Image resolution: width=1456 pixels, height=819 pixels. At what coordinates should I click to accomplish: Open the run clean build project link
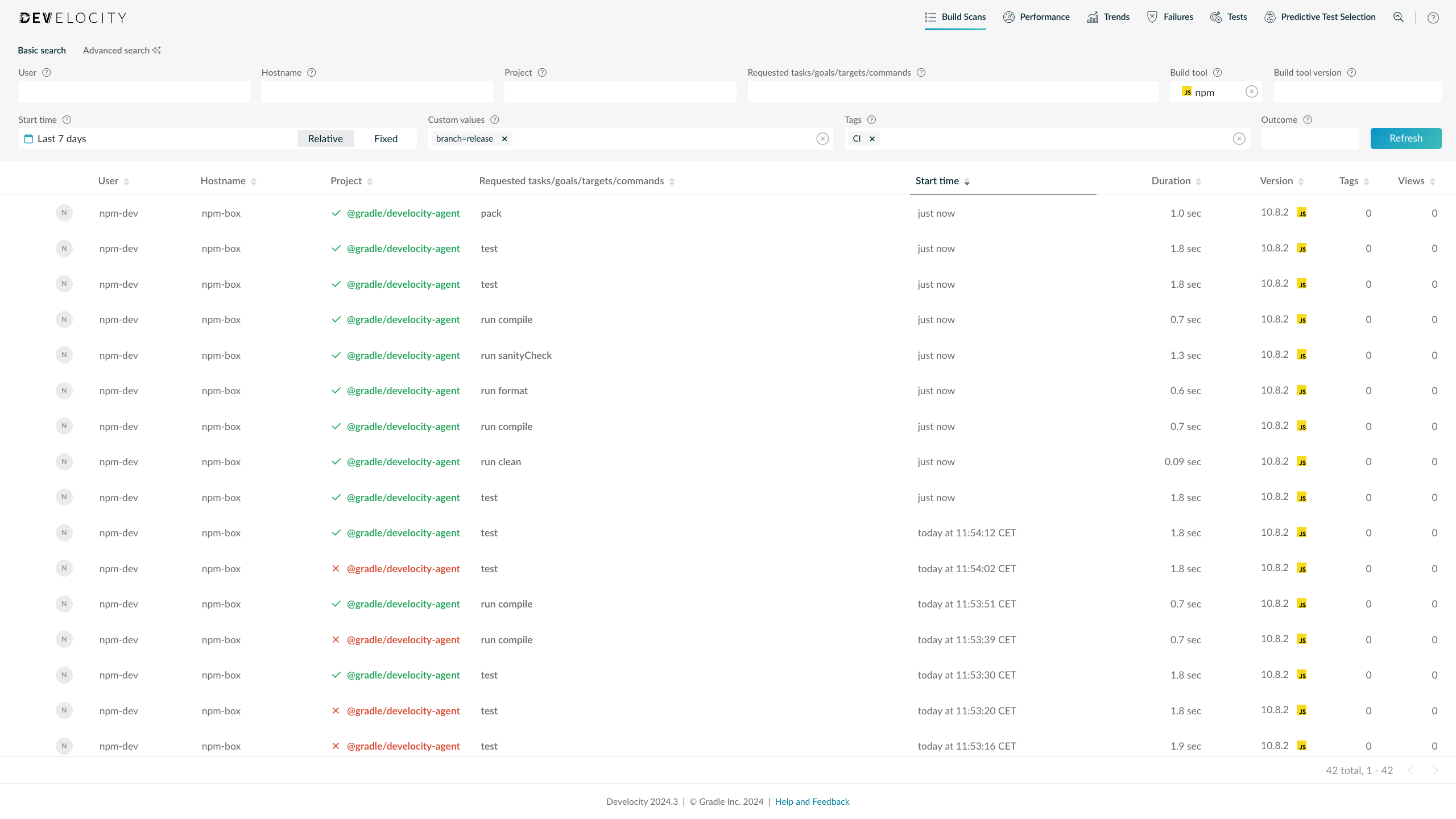pos(403,462)
